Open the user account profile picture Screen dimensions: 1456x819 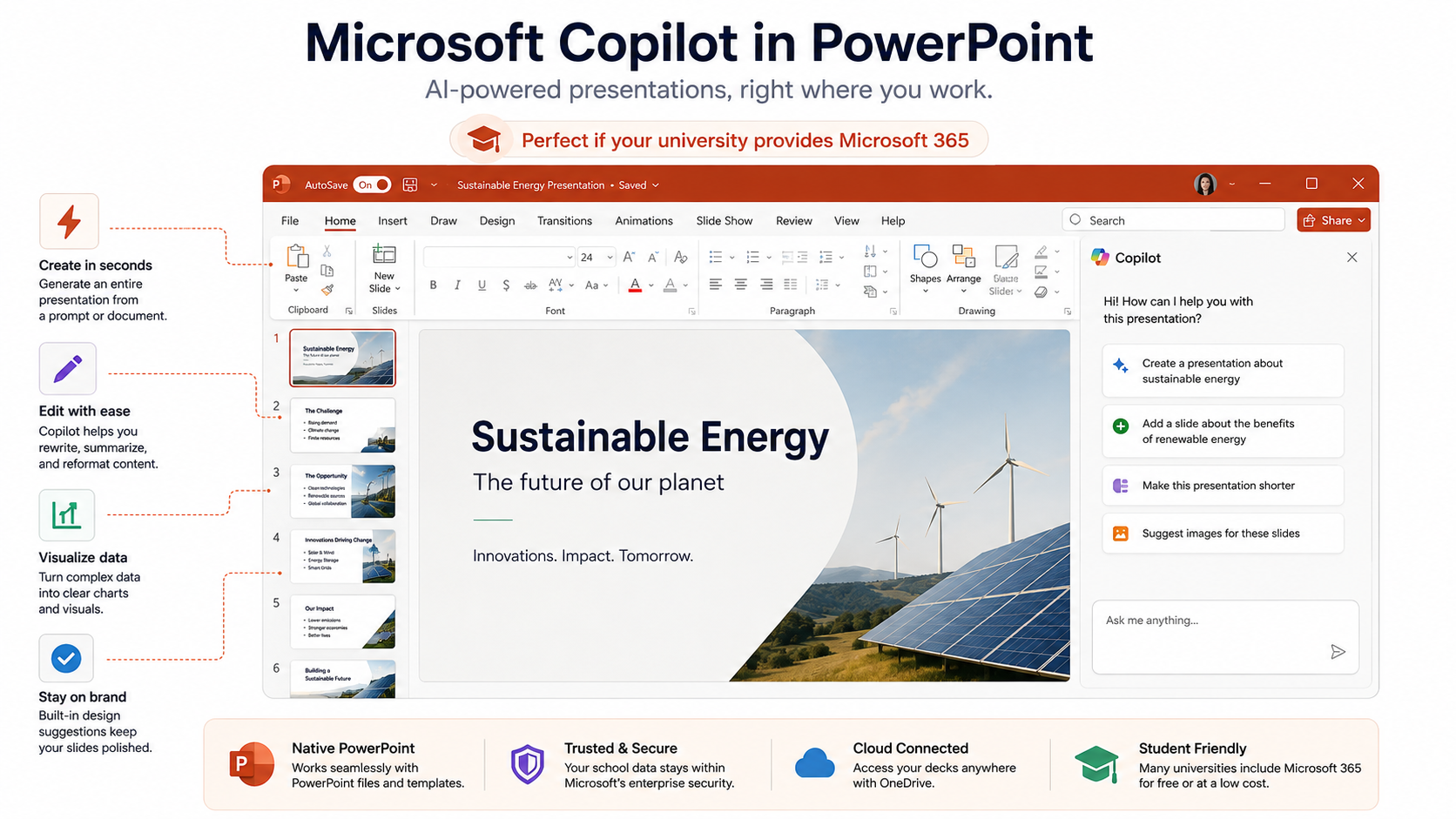coord(1205,184)
